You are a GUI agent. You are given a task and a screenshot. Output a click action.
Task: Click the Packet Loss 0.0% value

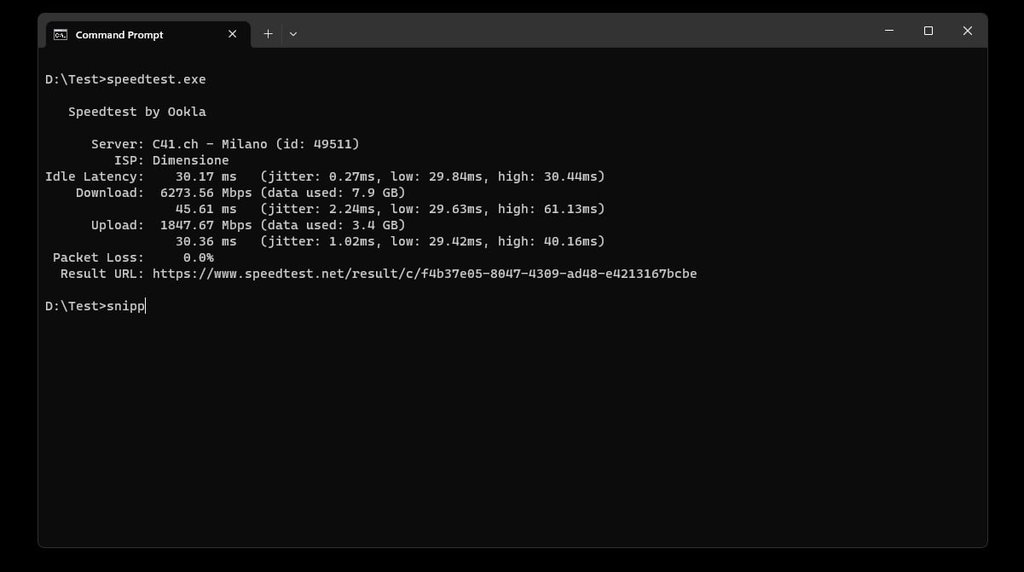pyautogui.click(x=198, y=258)
